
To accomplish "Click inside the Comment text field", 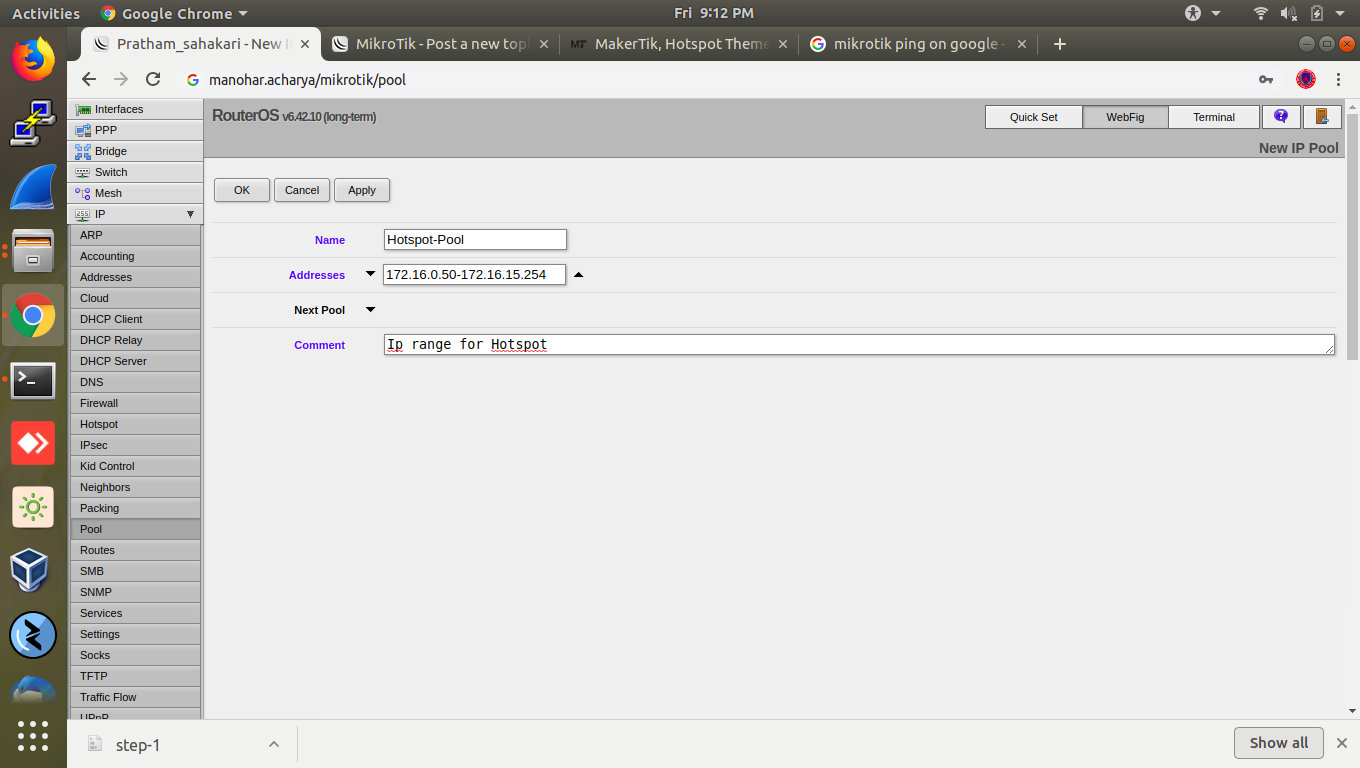I will coord(700,344).
